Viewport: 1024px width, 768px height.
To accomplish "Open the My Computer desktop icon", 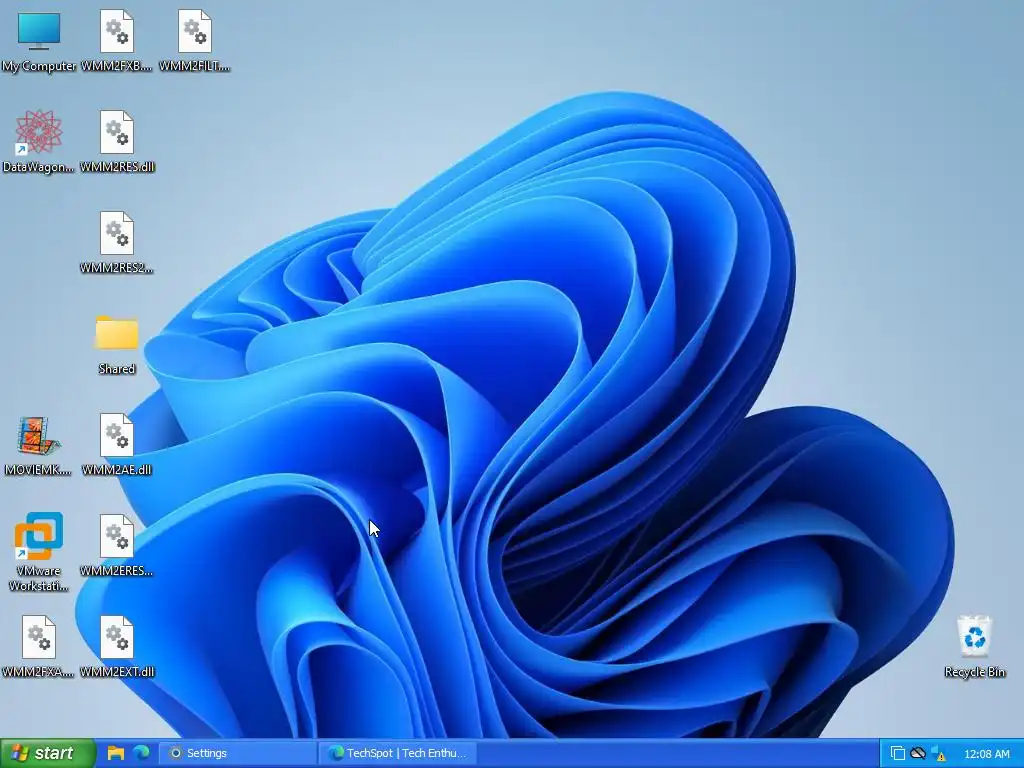I will 39,40.
